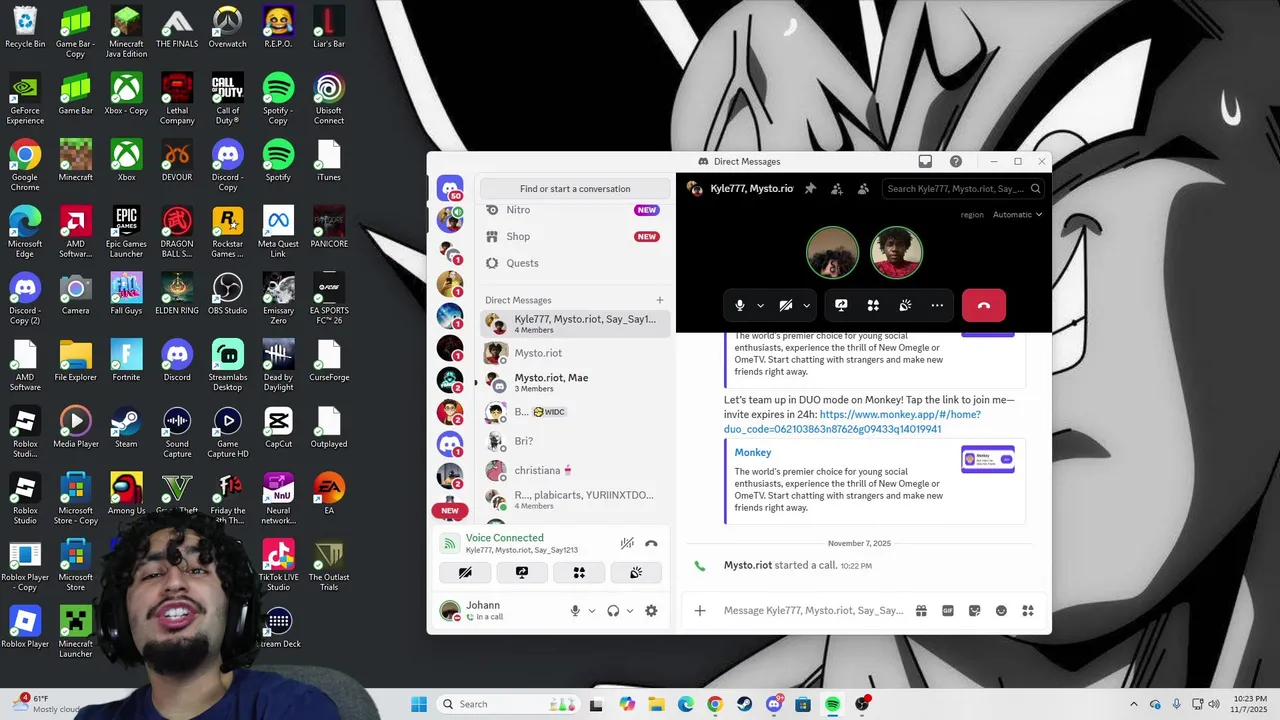Open User Settings gear icon
The height and width of the screenshot is (720, 1280).
pos(651,611)
